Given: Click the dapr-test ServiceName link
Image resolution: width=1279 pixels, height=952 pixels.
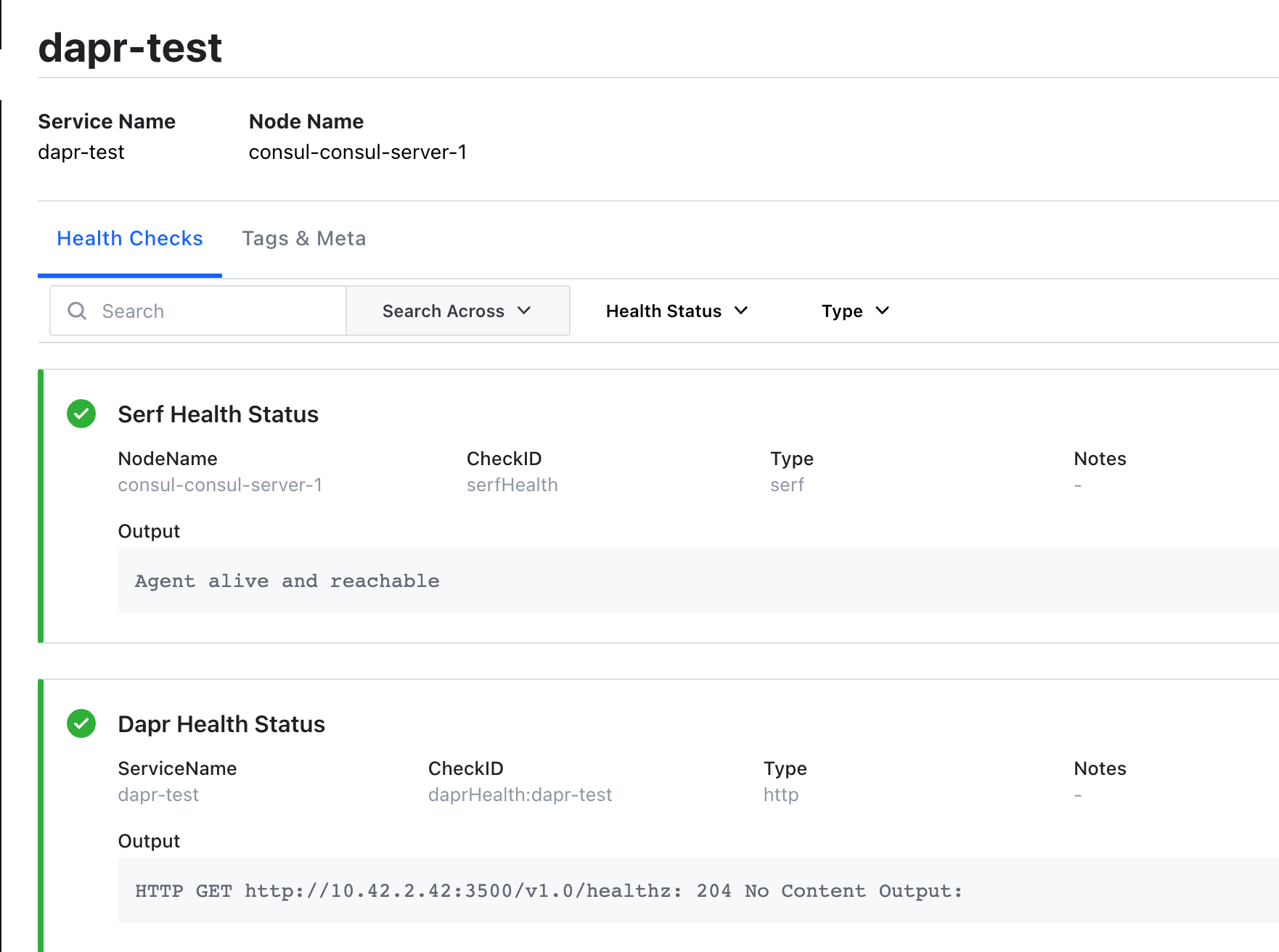Looking at the screenshot, I should tap(158, 795).
